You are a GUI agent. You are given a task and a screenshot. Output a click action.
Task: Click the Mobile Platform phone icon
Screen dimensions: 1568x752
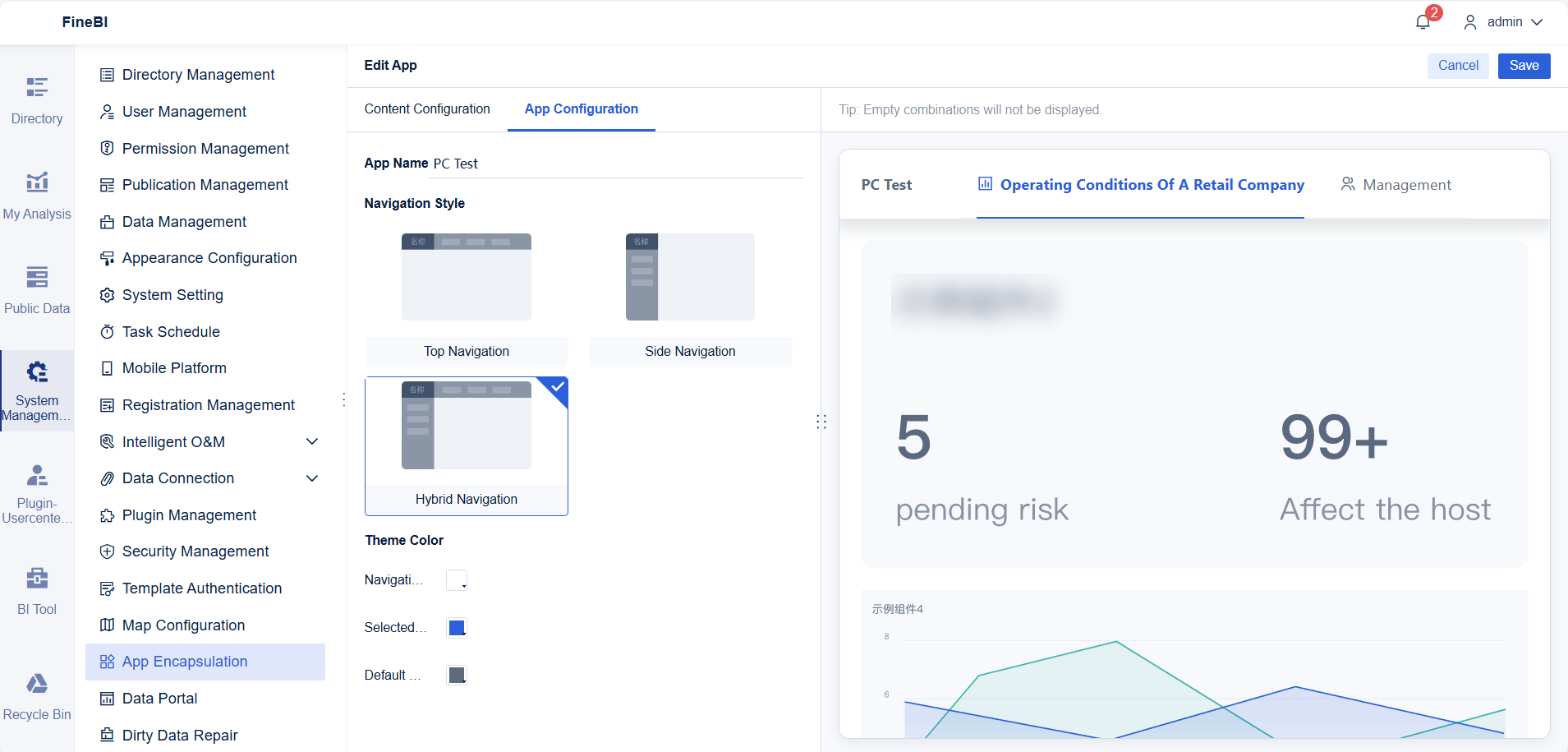tap(107, 368)
